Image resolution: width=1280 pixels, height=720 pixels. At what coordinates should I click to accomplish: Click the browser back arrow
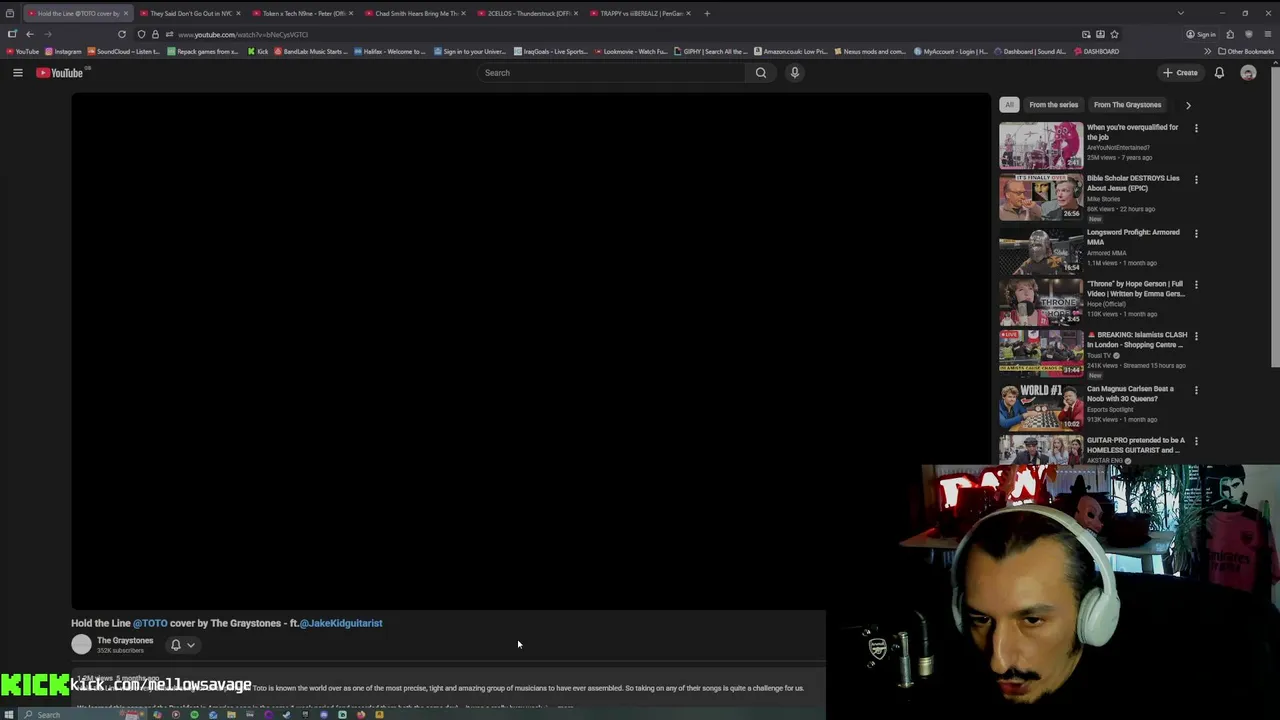click(x=29, y=34)
